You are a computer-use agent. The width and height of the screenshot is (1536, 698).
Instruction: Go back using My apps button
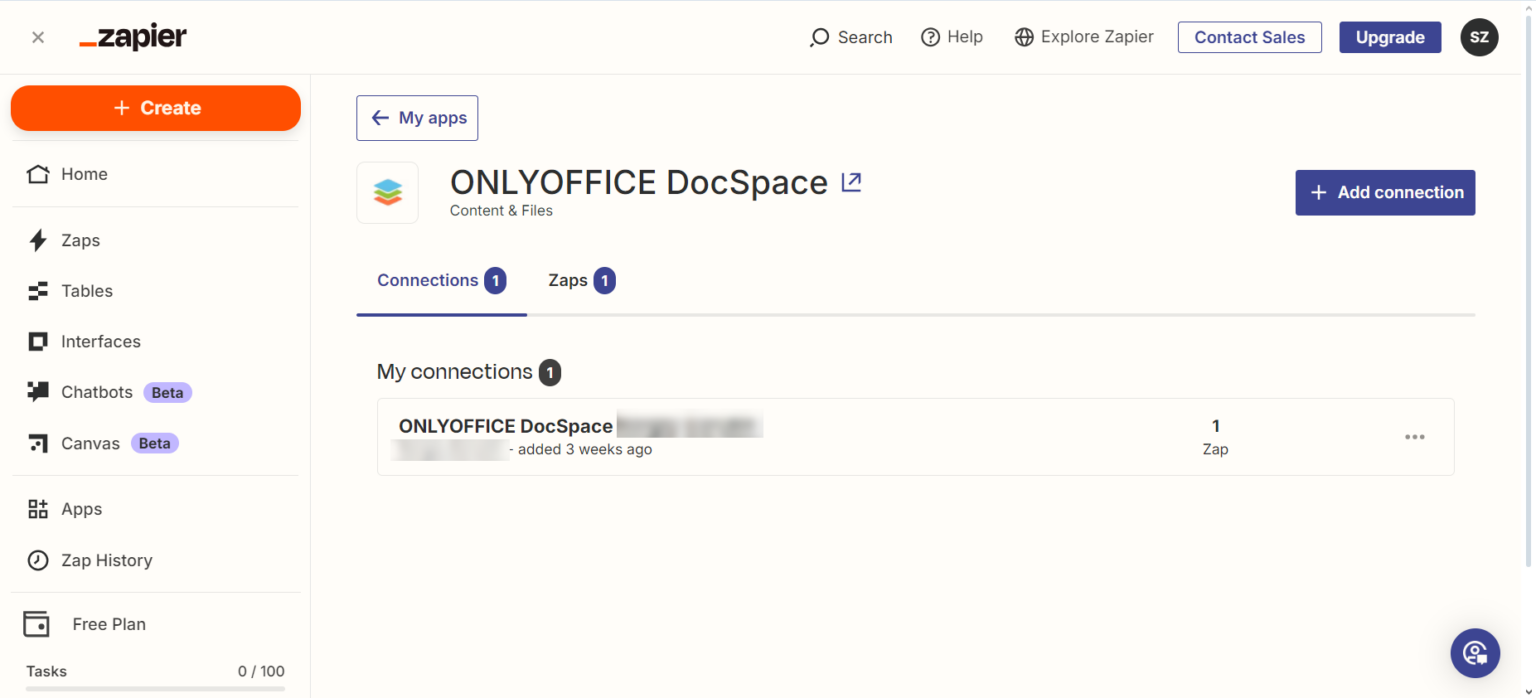click(417, 117)
